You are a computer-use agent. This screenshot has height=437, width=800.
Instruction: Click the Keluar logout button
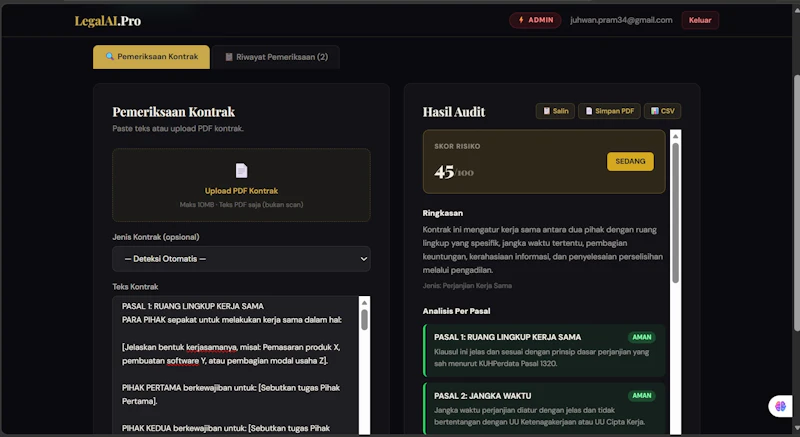700,20
